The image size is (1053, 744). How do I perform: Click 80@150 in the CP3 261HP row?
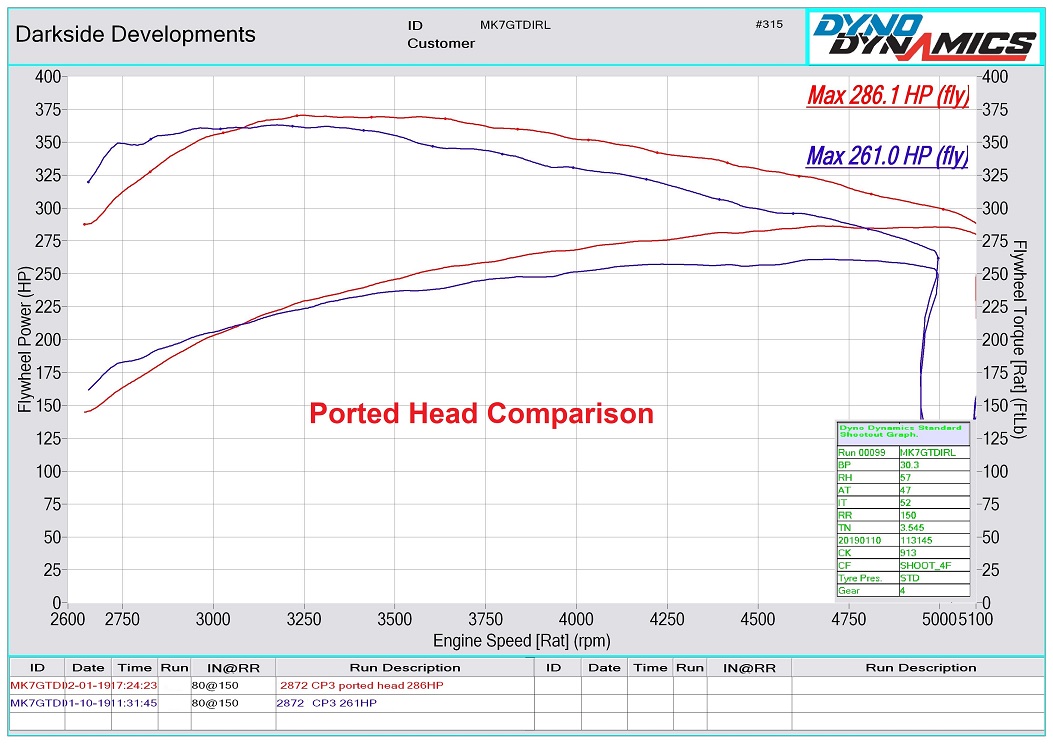coord(215,703)
